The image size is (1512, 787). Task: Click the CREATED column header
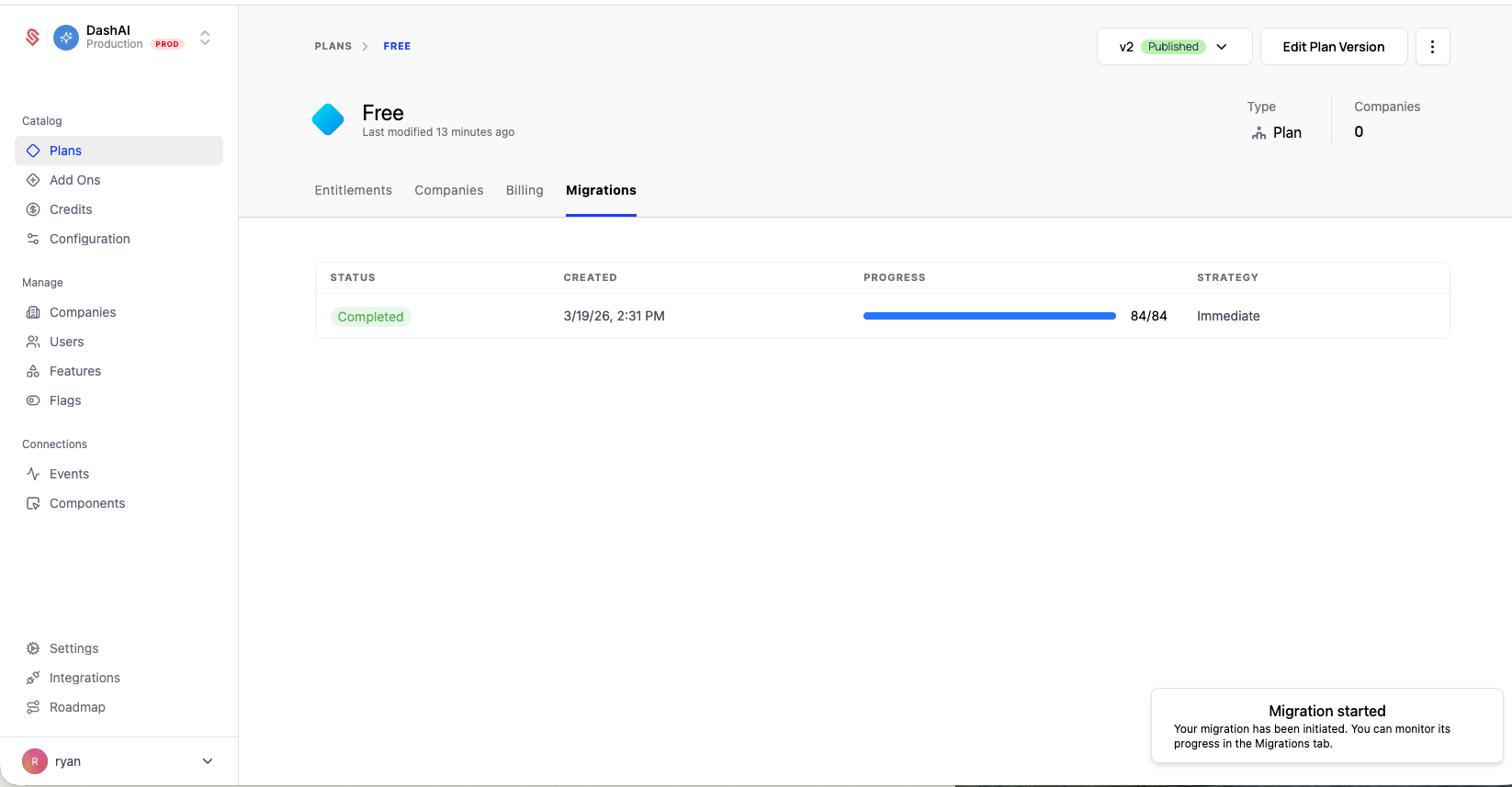[590, 277]
